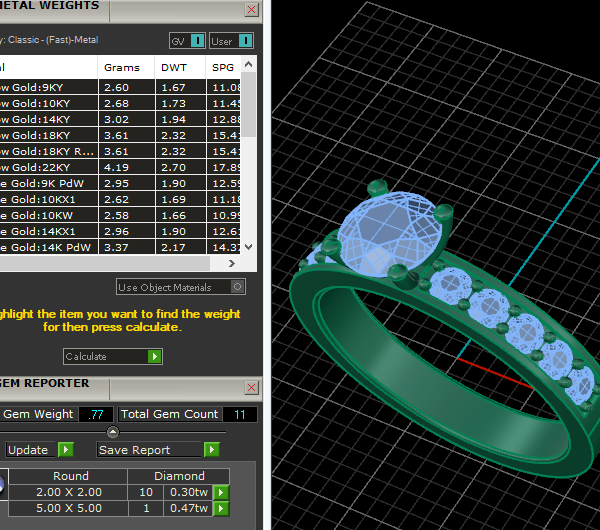
Task: Select the Gold:14K PdW metal row
Action: coord(50,248)
